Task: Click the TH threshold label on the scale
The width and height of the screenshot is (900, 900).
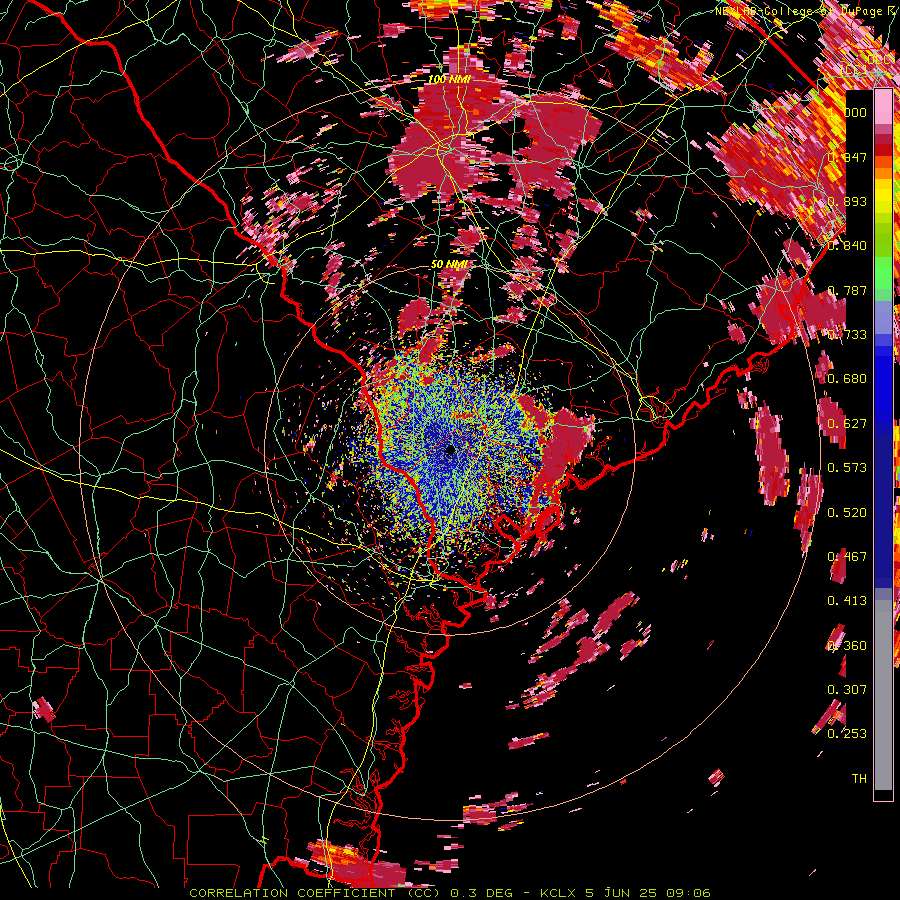Action: [859, 779]
